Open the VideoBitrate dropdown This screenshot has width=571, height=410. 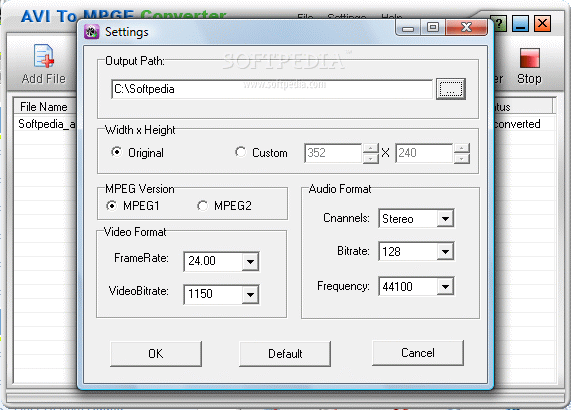[250, 294]
